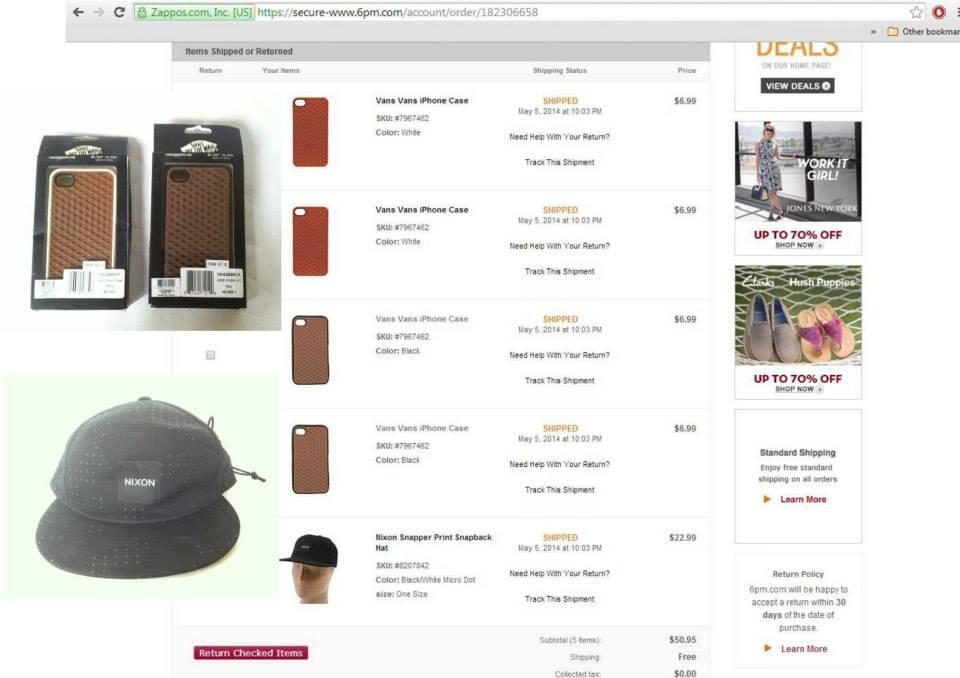The height and width of the screenshot is (678, 960).
Task: Click the Nixon hat product thumbnail
Action: (x=310, y=568)
